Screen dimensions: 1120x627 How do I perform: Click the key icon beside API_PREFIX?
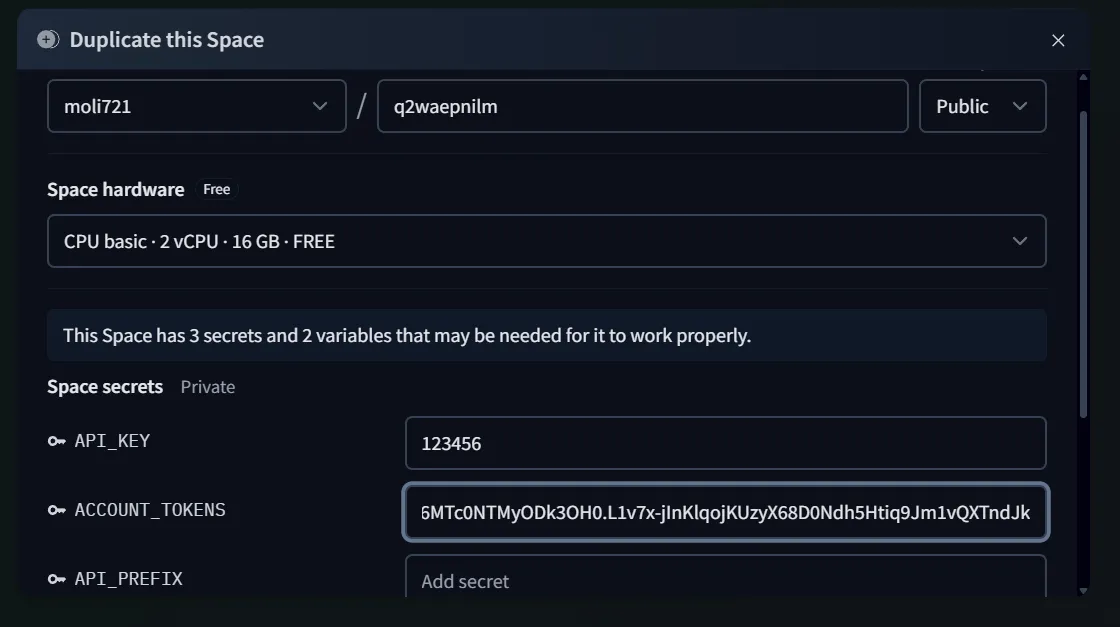pyautogui.click(x=57, y=579)
